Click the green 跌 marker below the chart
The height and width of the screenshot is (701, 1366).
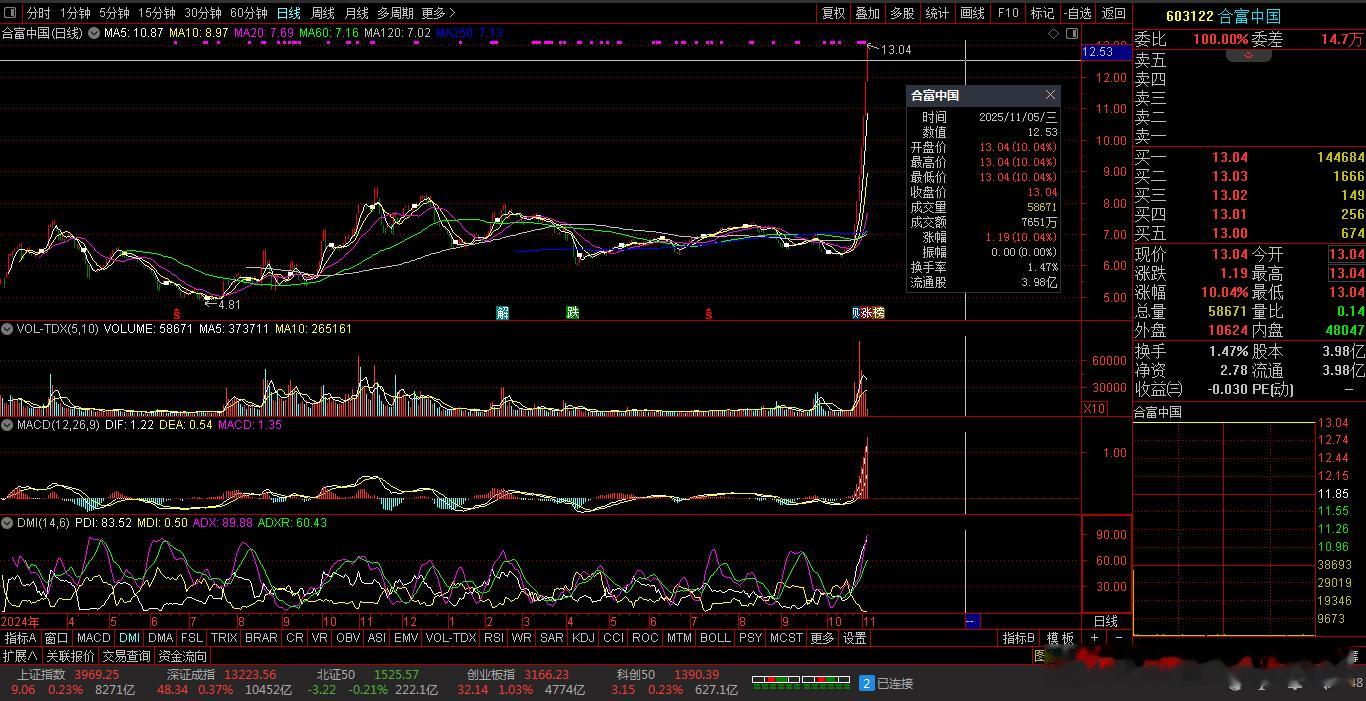[x=573, y=313]
